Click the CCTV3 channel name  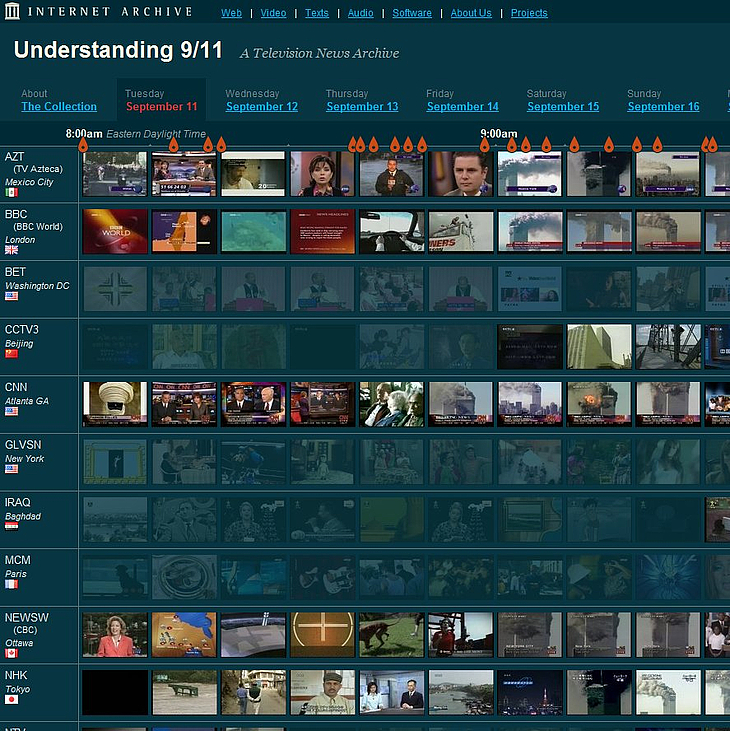pyautogui.click(x=22, y=330)
